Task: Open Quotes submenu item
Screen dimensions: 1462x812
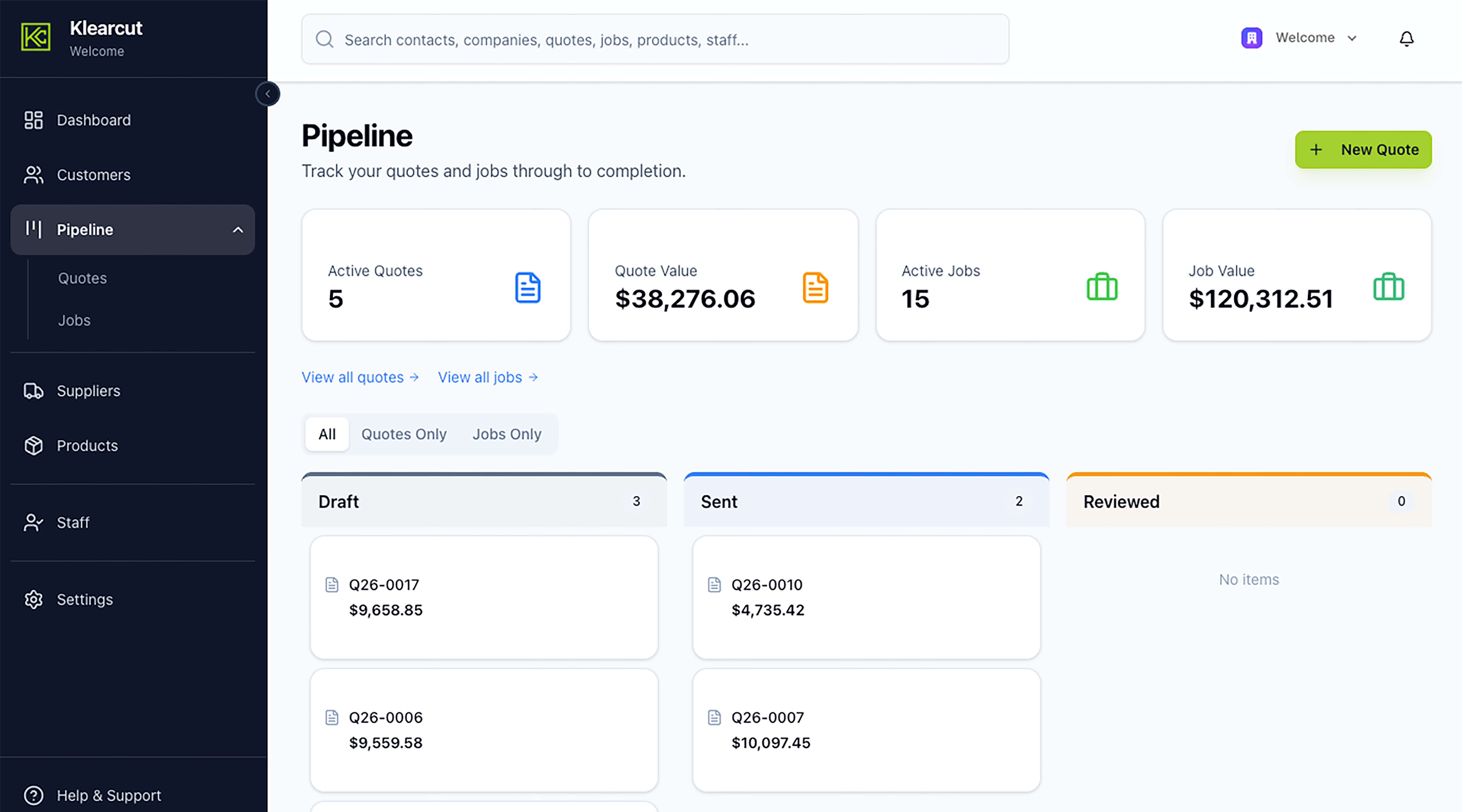Action: 82,278
